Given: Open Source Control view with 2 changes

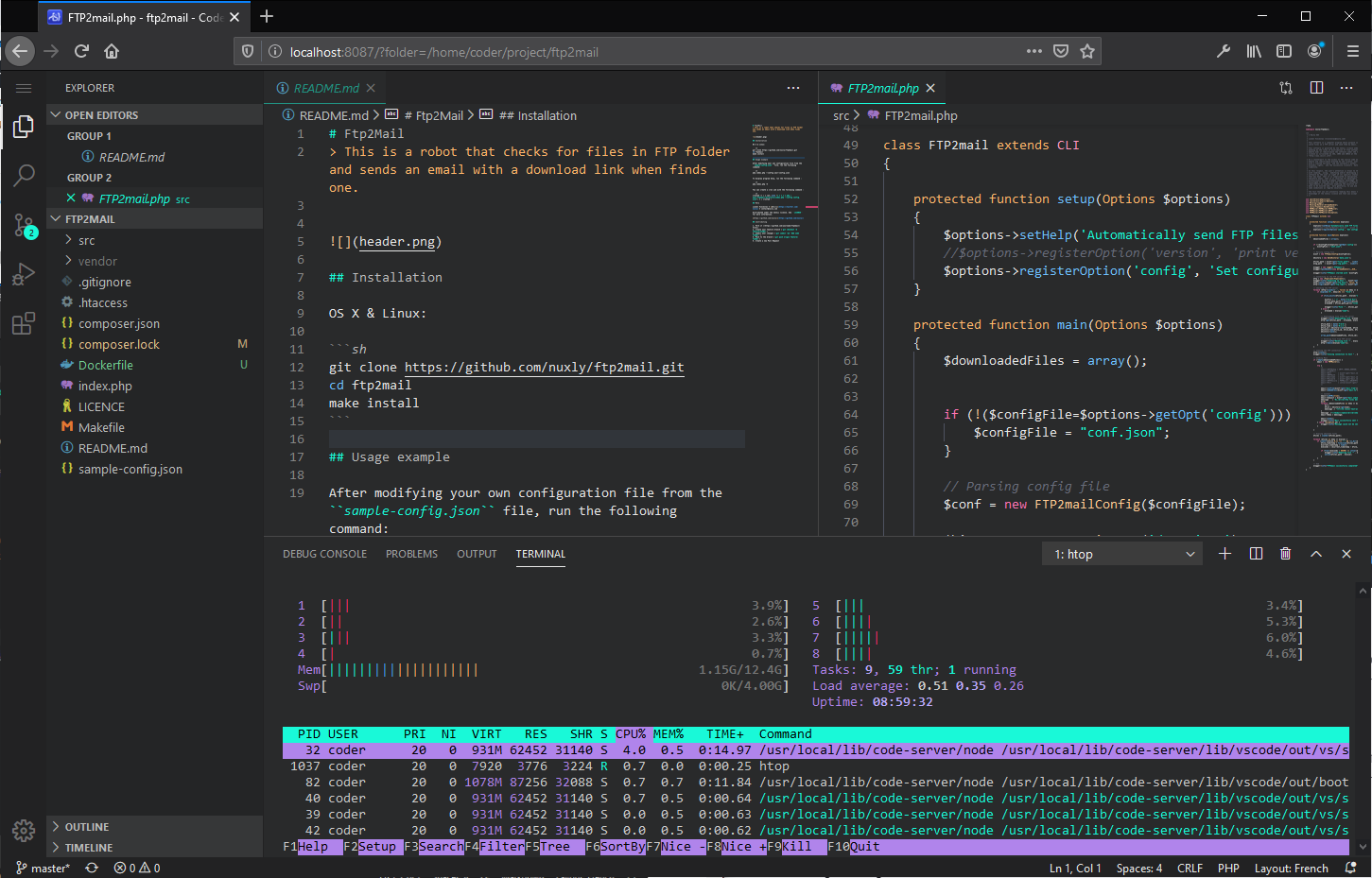Looking at the screenshot, I should click(24, 225).
